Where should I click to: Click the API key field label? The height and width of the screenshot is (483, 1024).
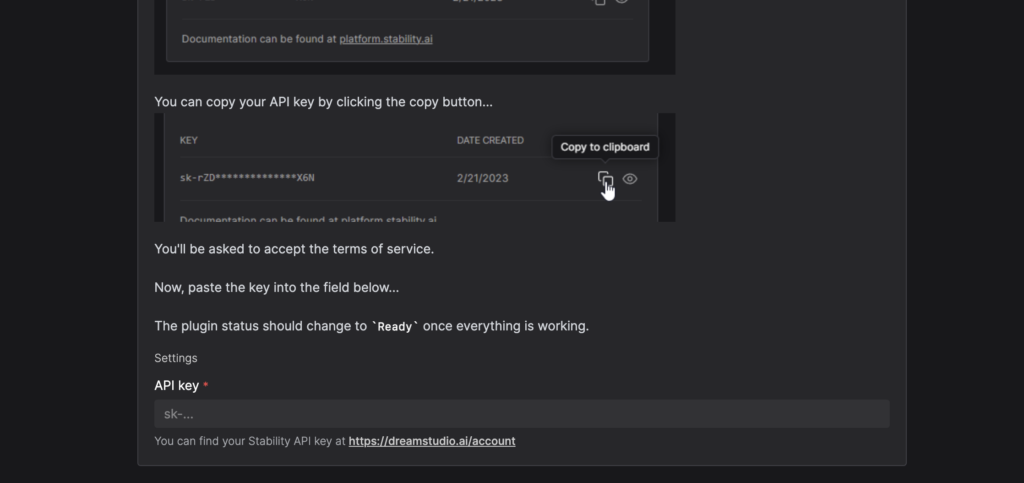176,386
